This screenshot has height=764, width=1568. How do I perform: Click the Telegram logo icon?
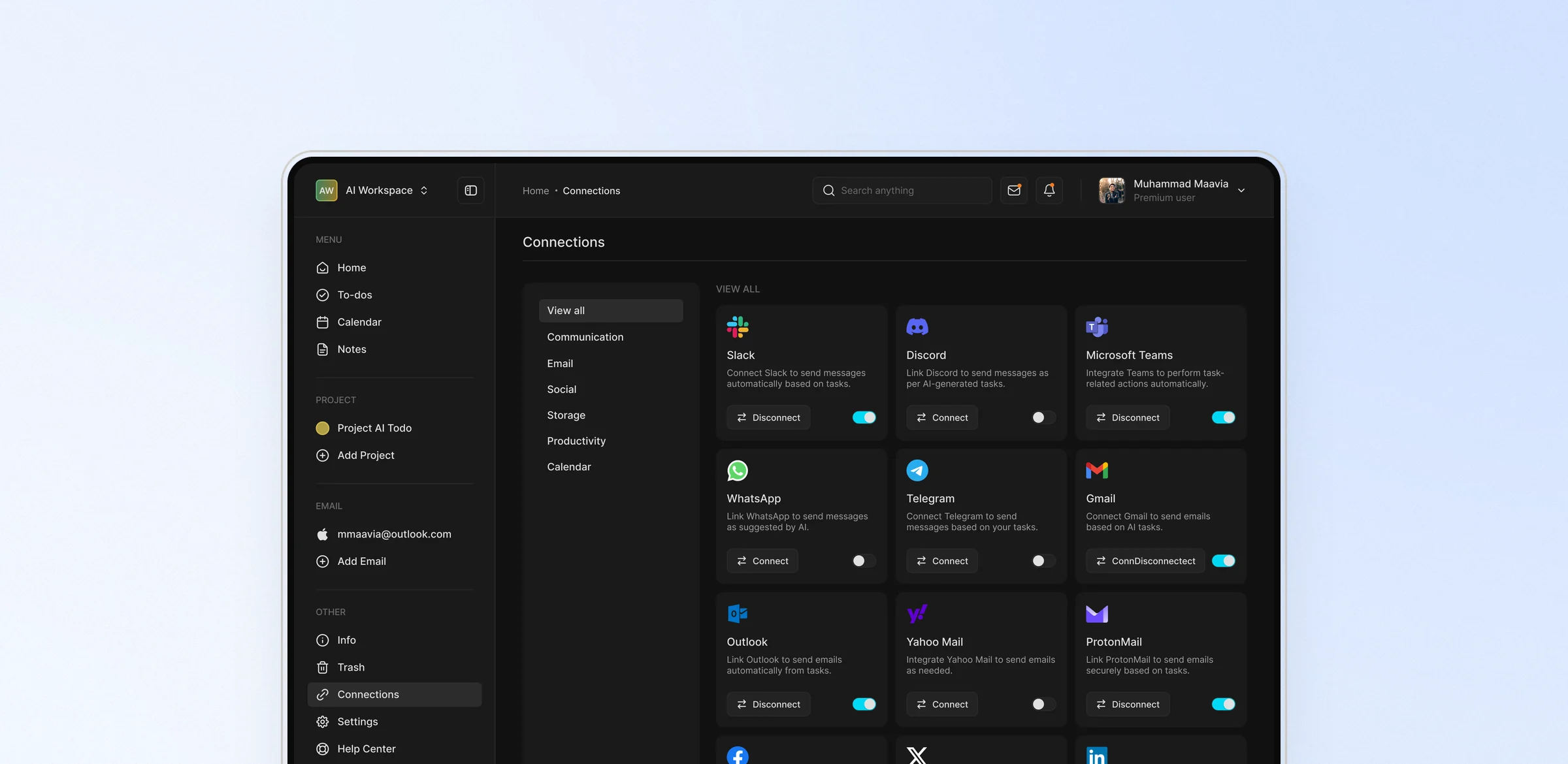pos(917,470)
